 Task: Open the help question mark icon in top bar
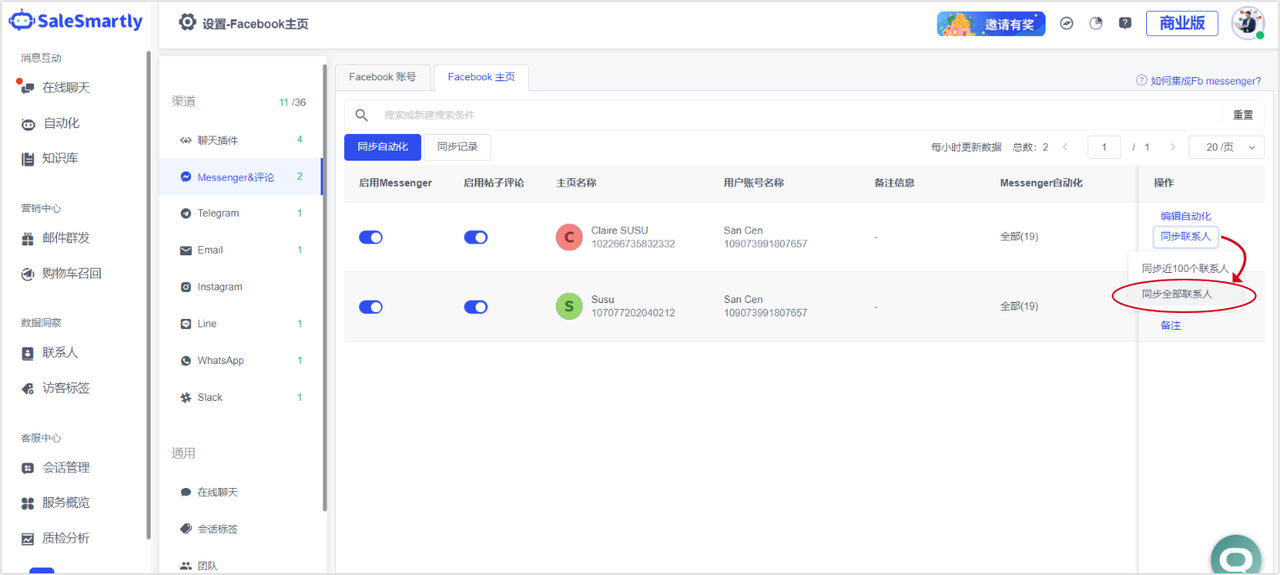[1125, 23]
